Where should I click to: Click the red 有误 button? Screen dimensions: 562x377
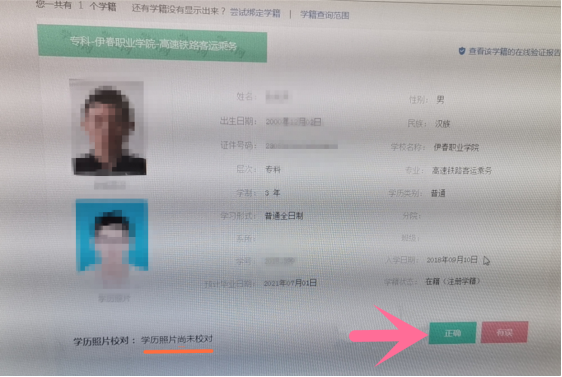pyautogui.click(x=504, y=332)
